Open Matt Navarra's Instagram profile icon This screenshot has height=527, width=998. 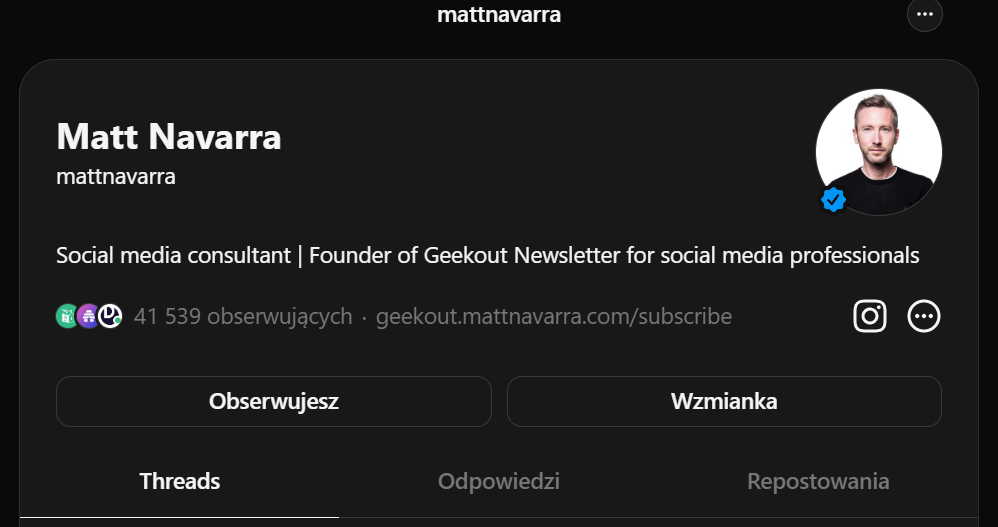[x=870, y=316]
